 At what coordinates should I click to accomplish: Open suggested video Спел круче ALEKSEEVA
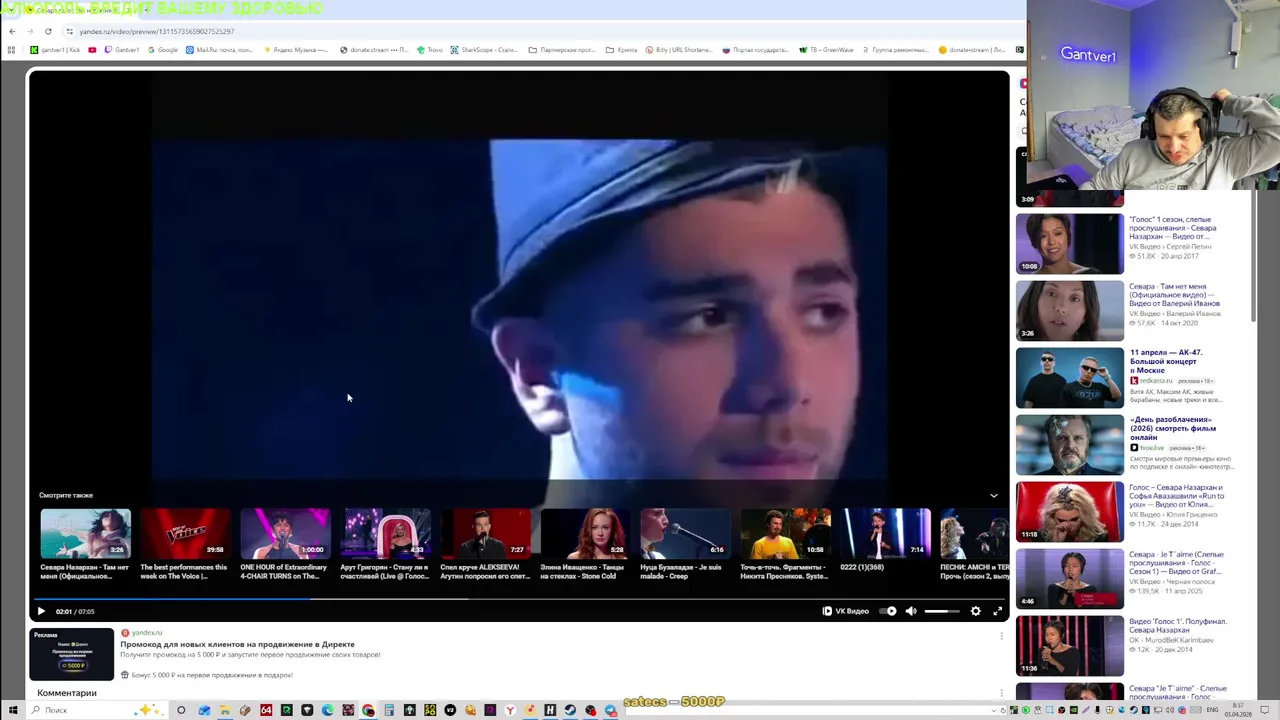(x=485, y=545)
